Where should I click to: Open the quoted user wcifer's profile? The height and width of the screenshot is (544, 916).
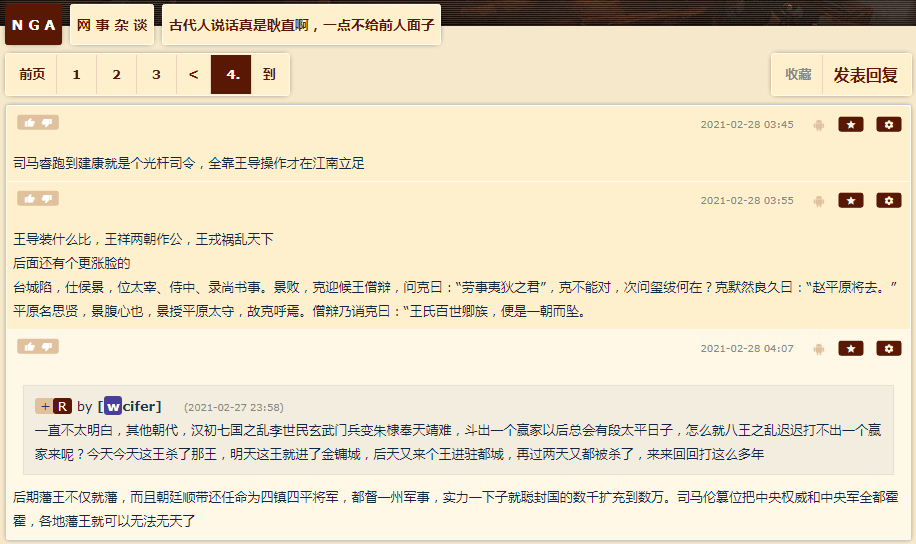[x=130, y=406]
